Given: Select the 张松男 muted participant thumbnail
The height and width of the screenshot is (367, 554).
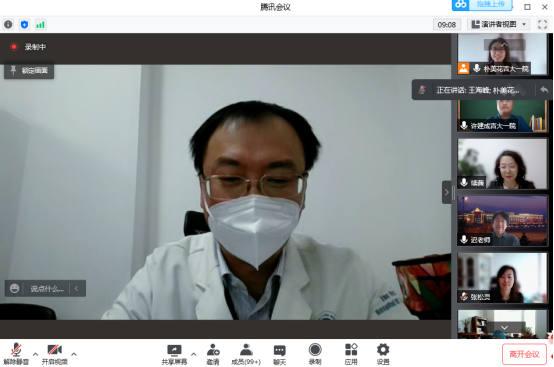Looking at the screenshot, I should coord(502,278).
